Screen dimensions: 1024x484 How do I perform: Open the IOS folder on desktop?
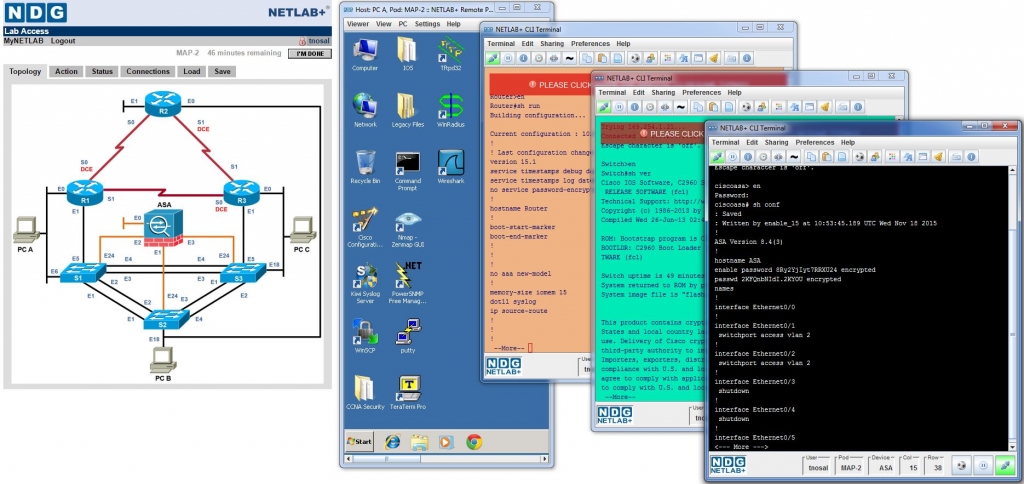coord(408,54)
